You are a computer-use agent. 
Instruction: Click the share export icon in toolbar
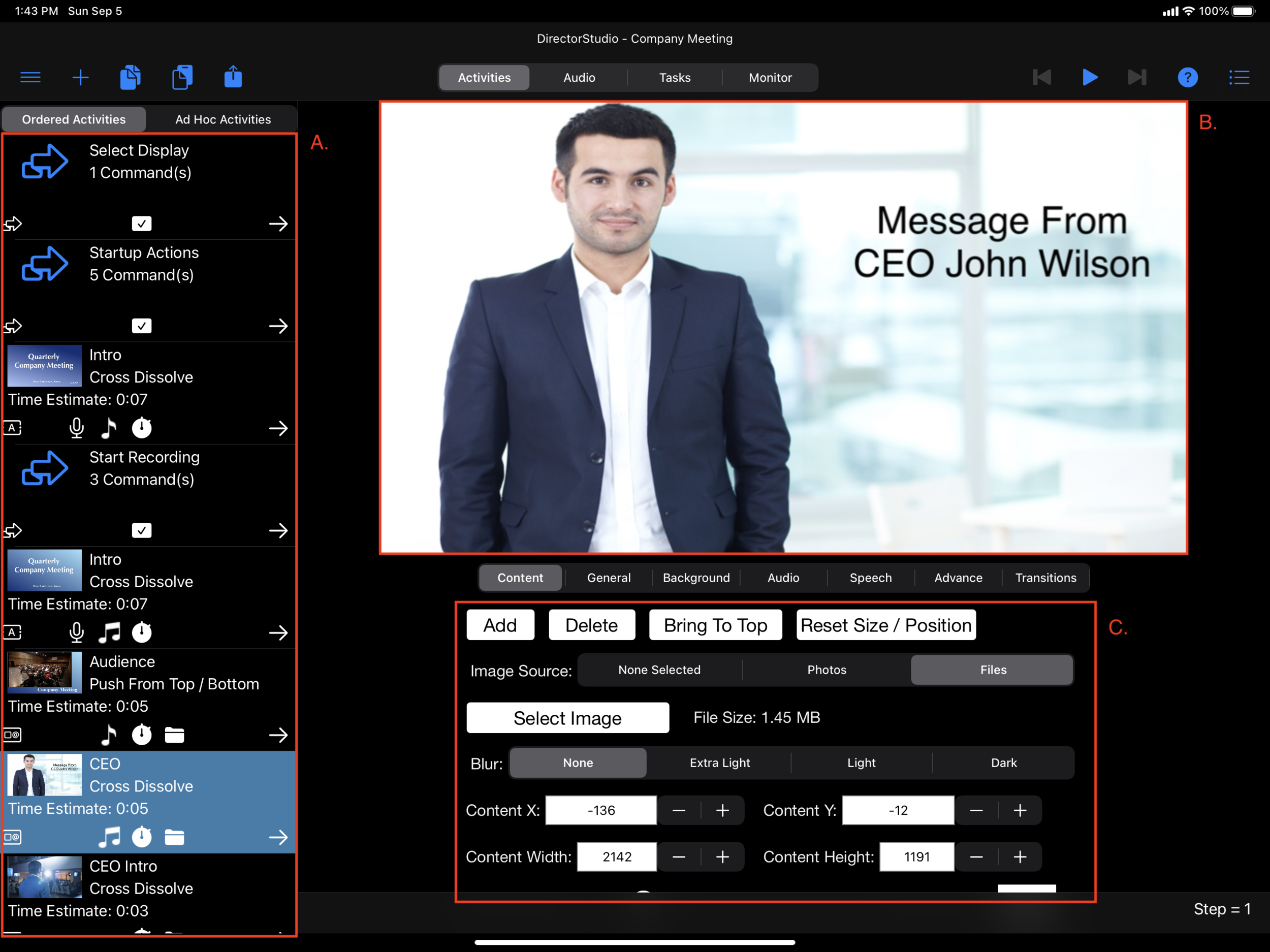(233, 78)
